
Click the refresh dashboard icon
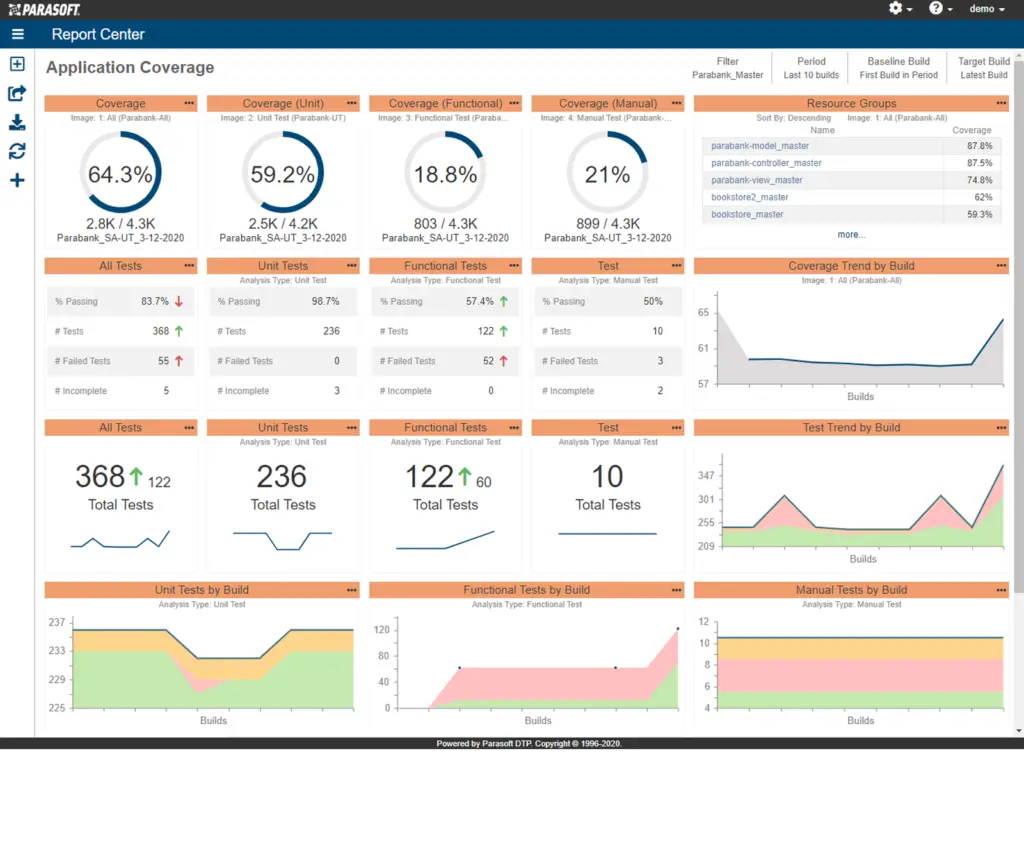pyautogui.click(x=17, y=151)
